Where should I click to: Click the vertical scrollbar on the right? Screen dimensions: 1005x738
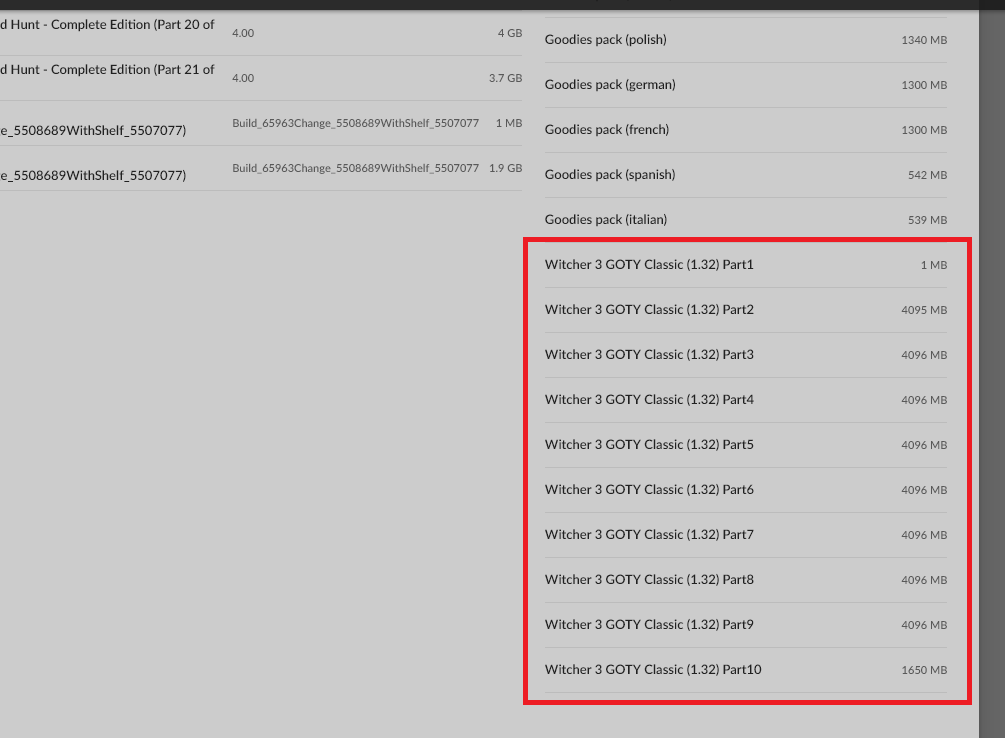coord(991,370)
